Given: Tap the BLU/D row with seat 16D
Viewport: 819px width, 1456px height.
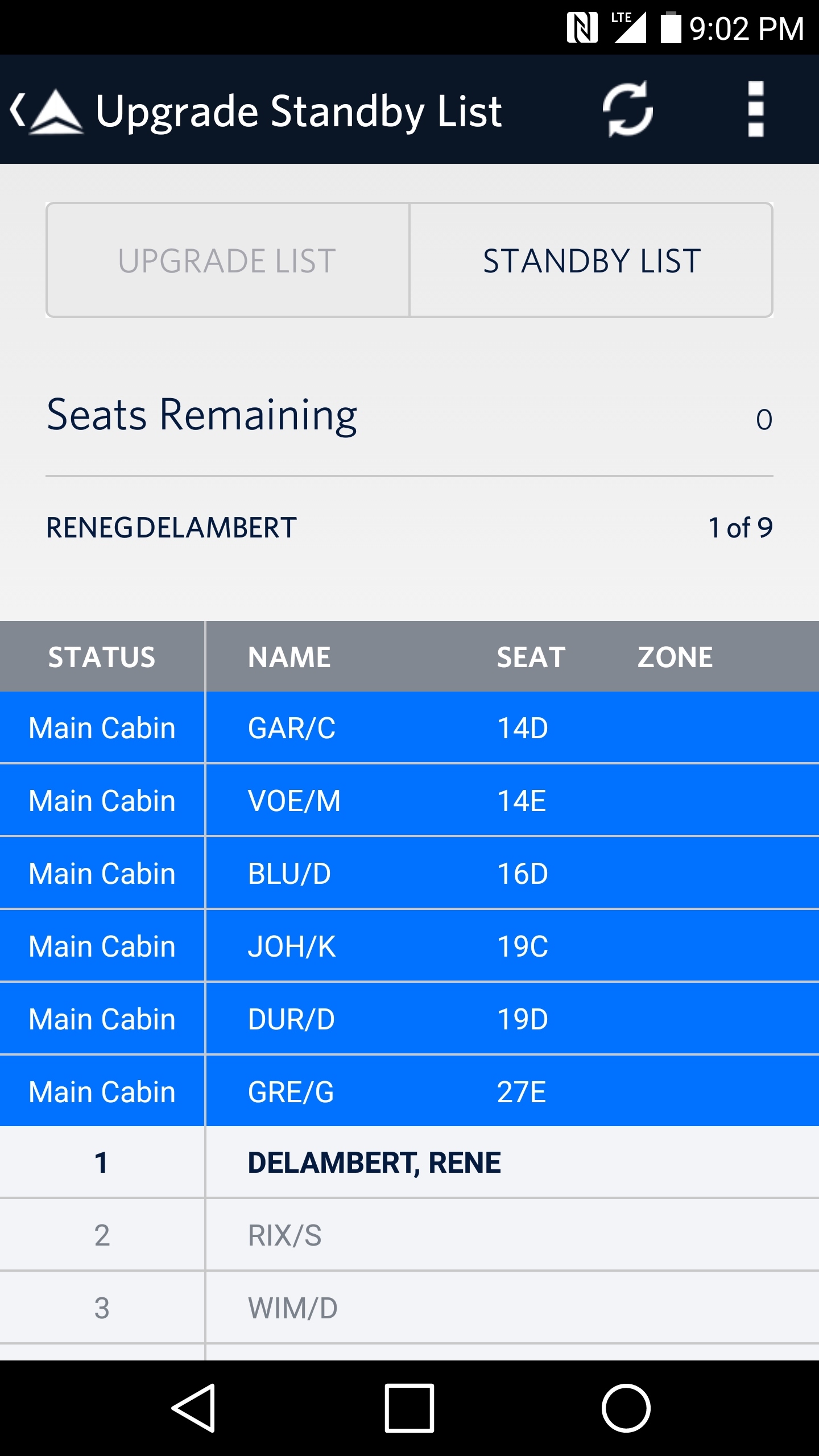Looking at the screenshot, I should [409, 874].
